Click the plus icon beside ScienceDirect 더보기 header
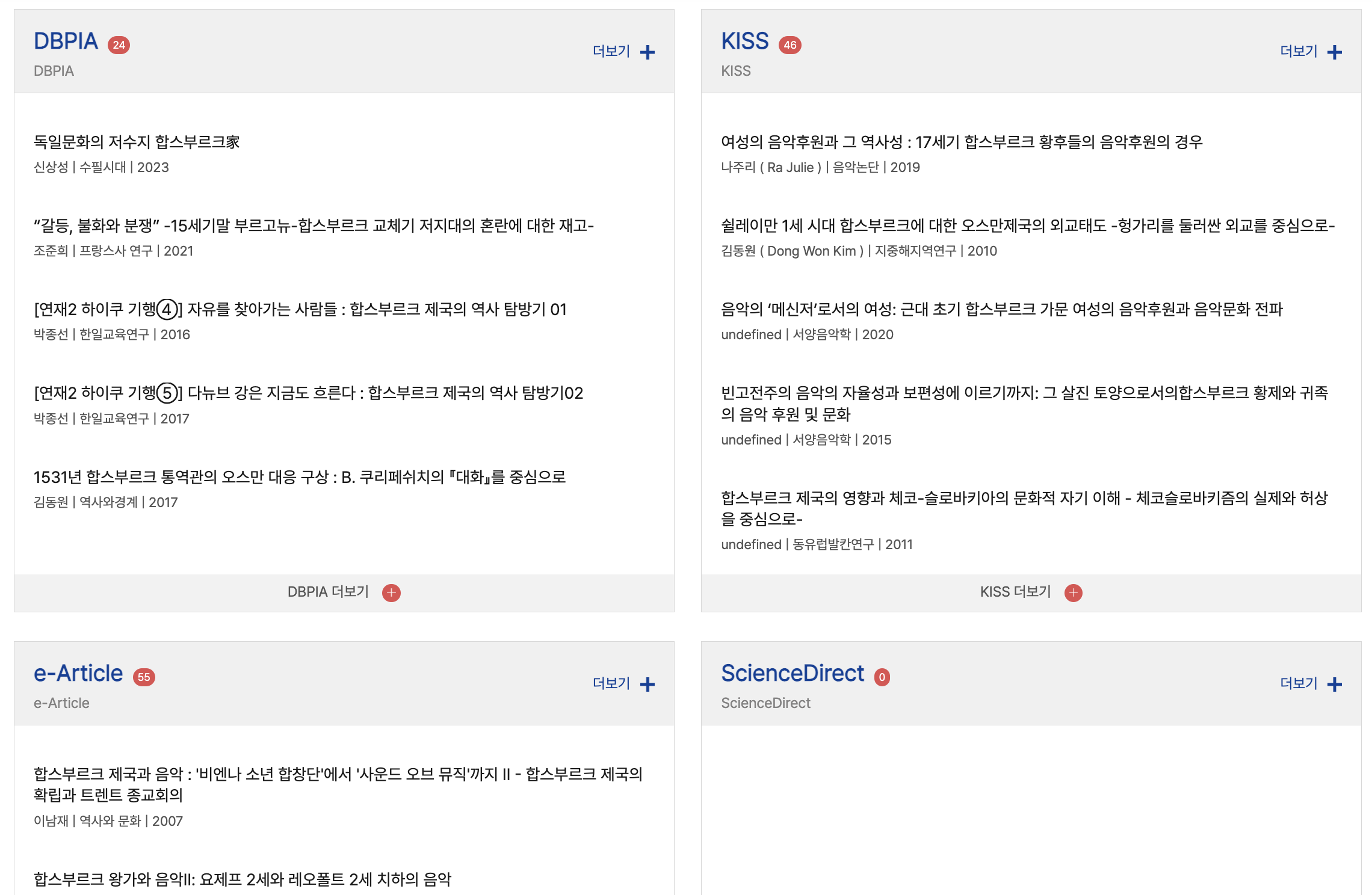This screenshot has height=895, width=1372. pyautogui.click(x=1335, y=684)
